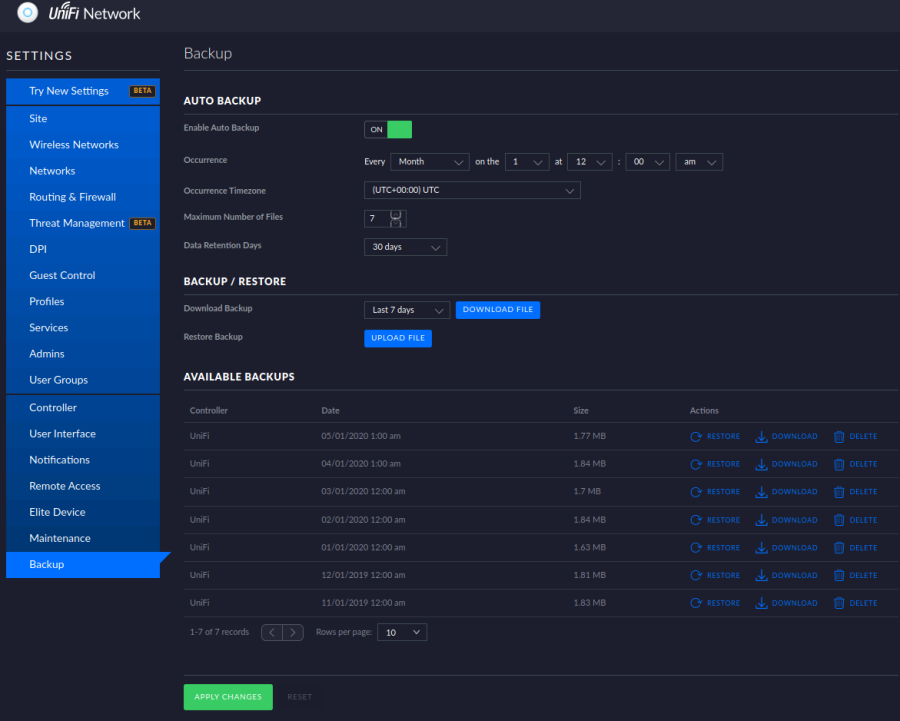Go to previous page of backup records
Image resolution: width=900 pixels, height=721 pixels.
[x=272, y=632]
